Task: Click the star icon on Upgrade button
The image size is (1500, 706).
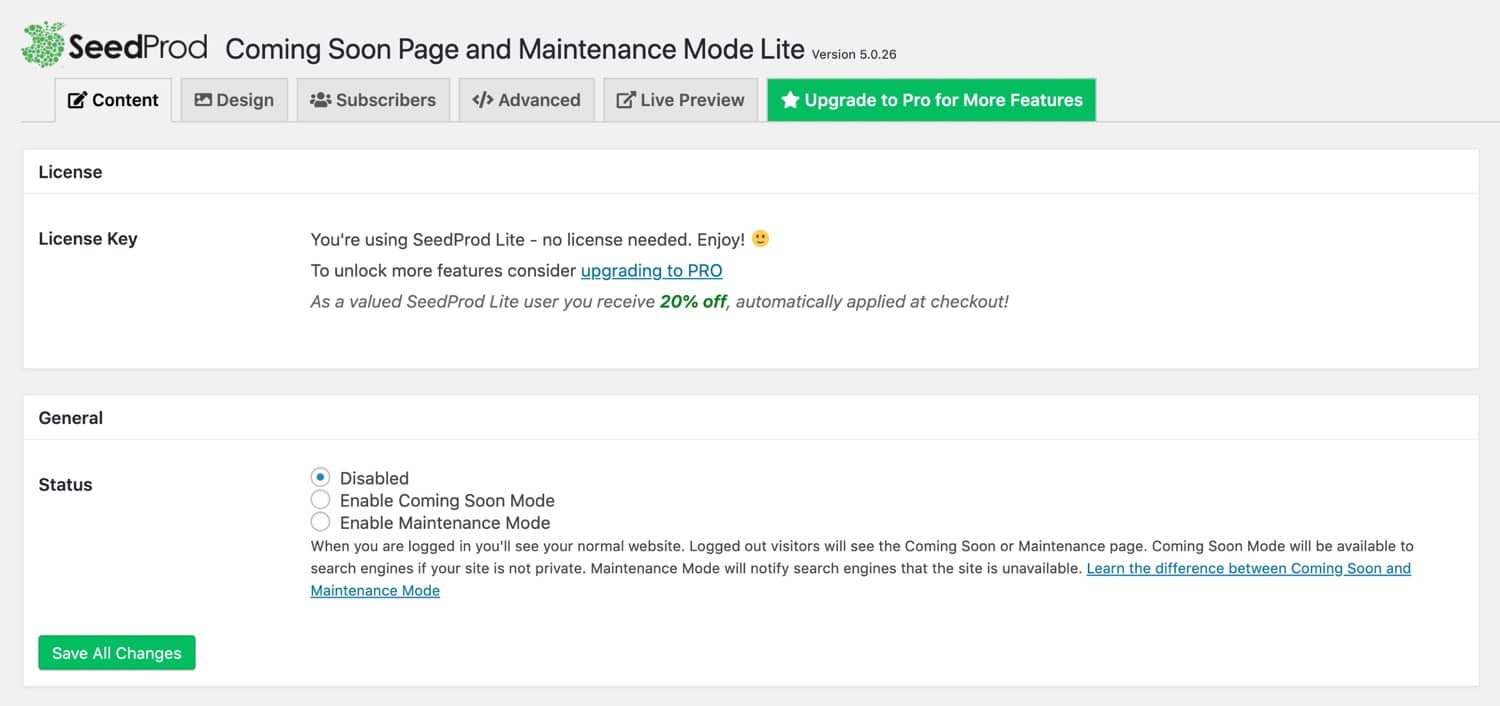Action: (790, 99)
